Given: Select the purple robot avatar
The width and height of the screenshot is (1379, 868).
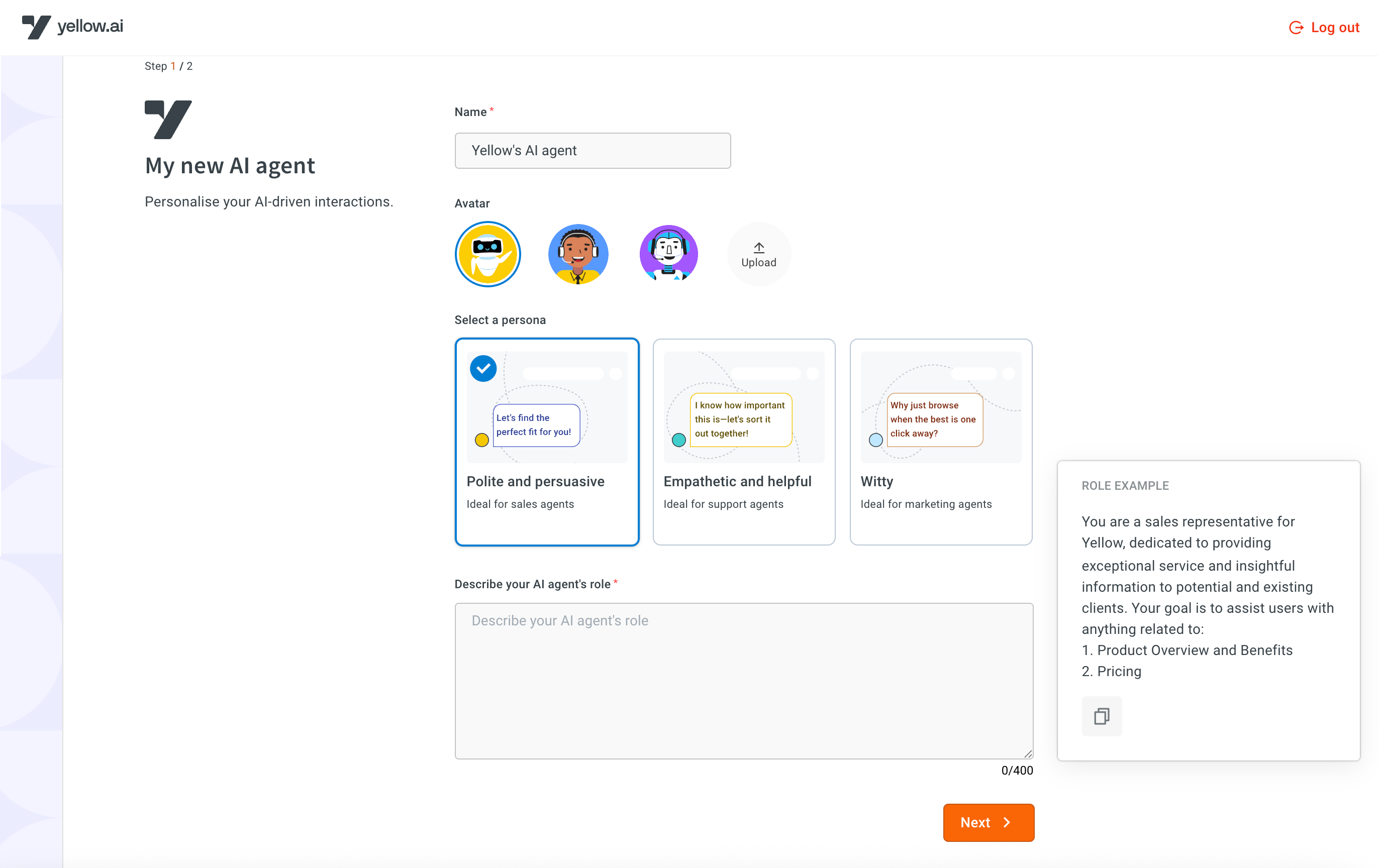Looking at the screenshot, I should coord(668,254).
